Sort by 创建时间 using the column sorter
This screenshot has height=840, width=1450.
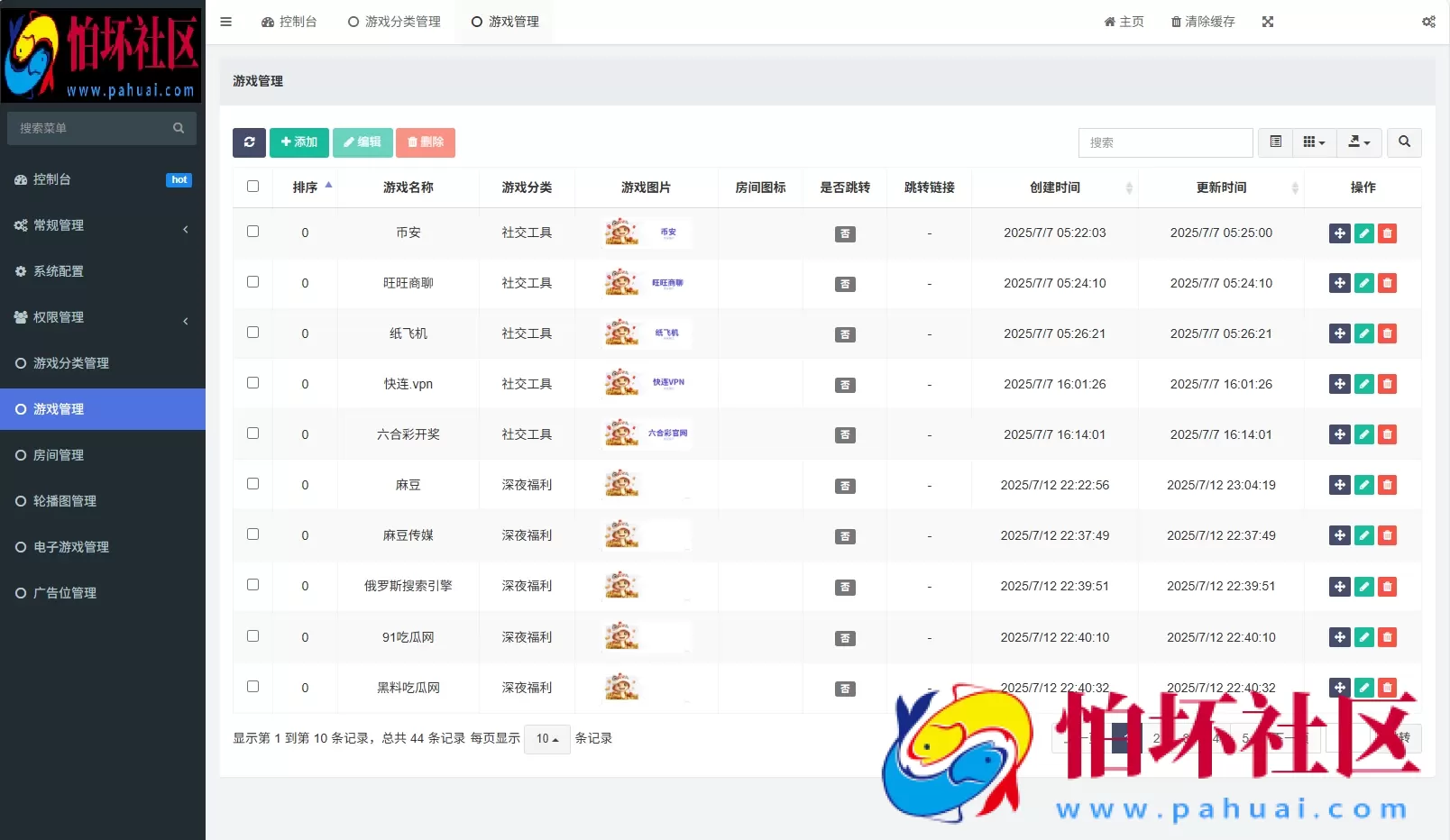[1130, 187]
